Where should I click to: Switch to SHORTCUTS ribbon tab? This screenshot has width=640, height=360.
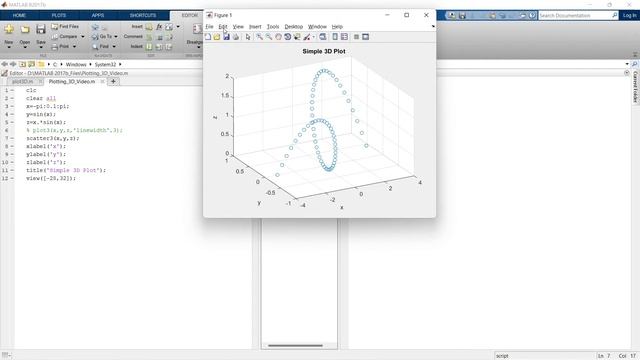click(143, 16)
